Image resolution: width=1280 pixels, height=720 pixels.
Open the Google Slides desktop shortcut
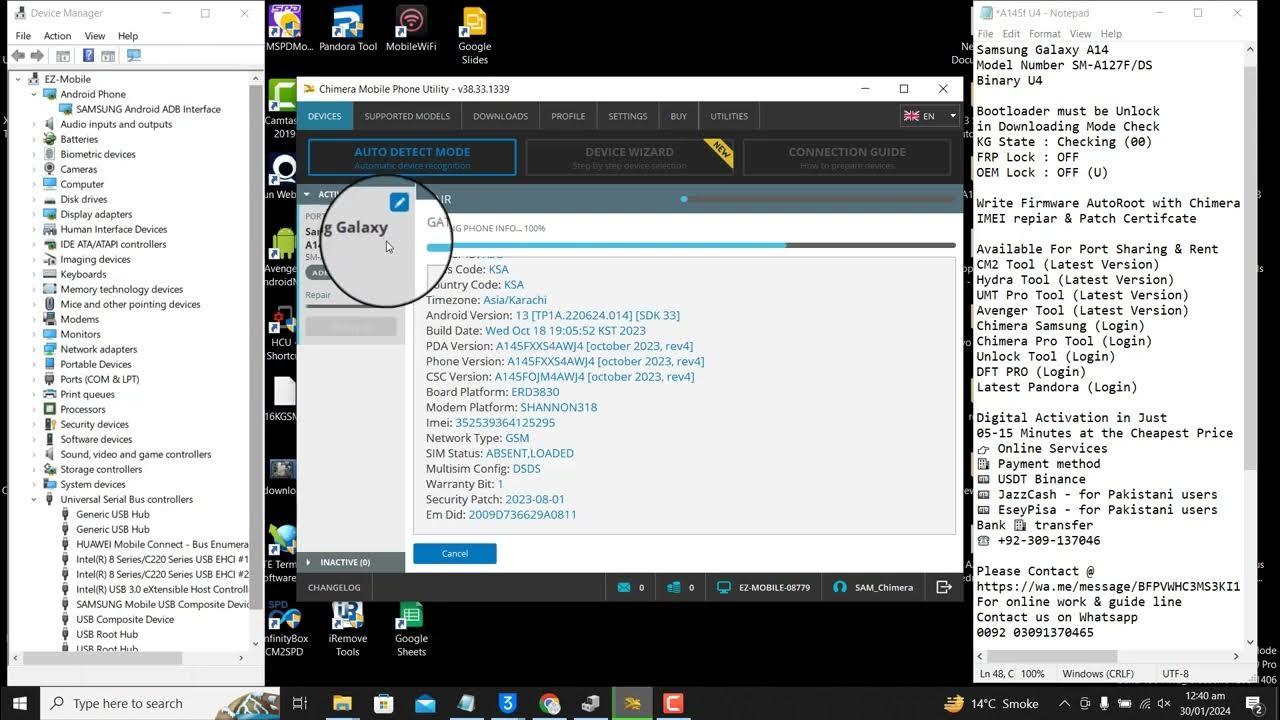coord(474,35)
